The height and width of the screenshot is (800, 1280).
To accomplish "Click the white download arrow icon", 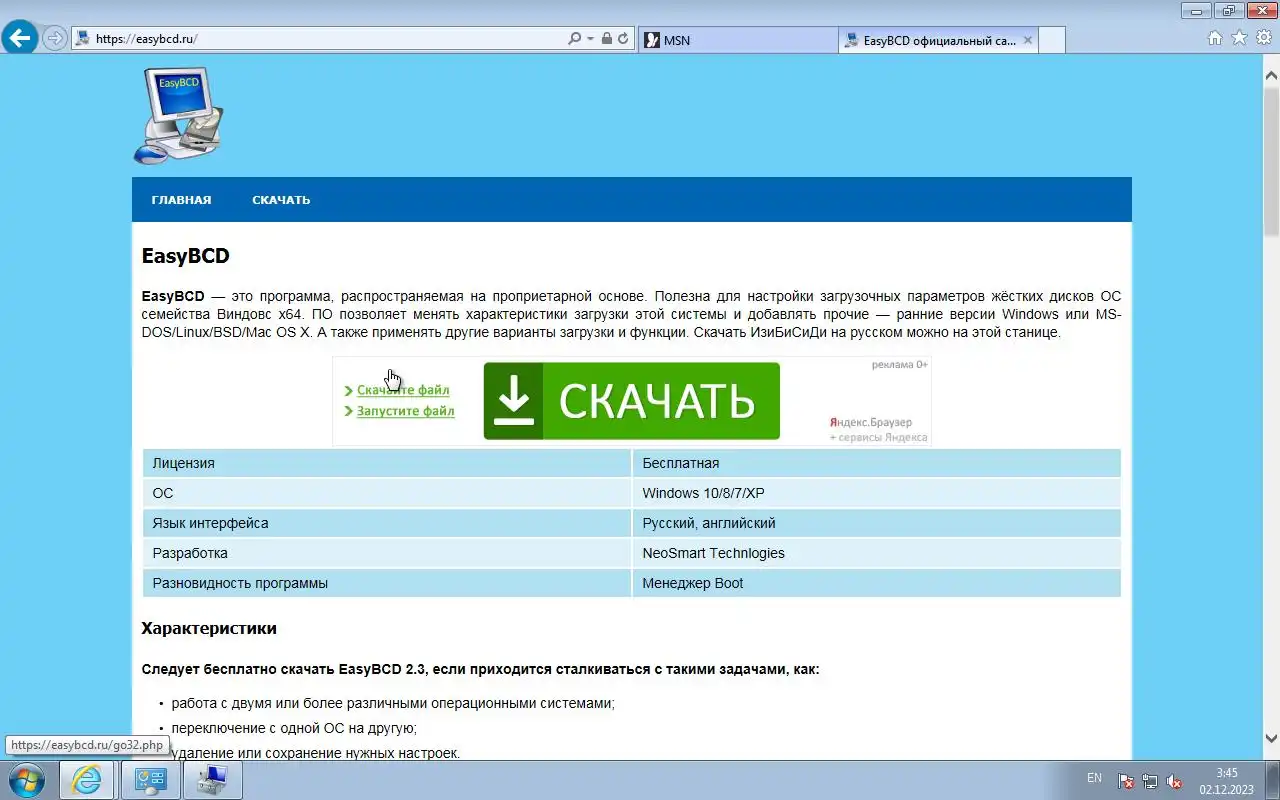I will coord(514,401).
